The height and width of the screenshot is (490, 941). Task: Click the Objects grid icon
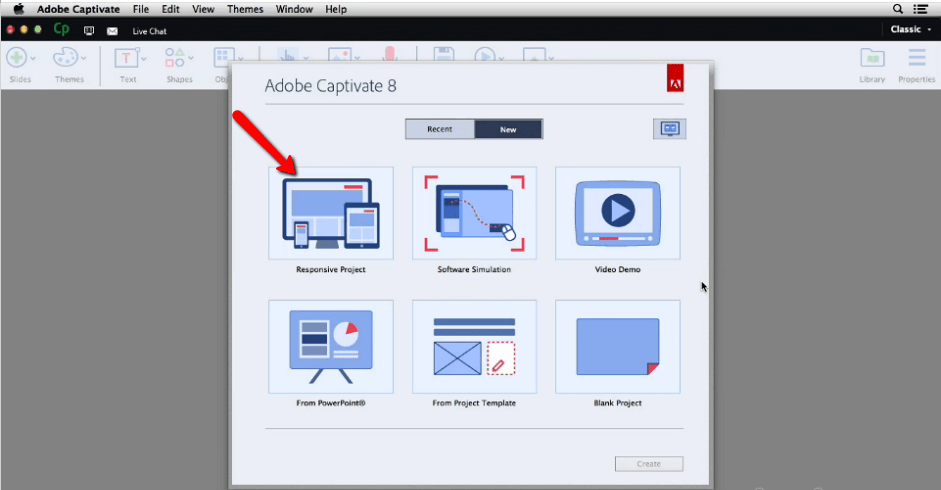[x=223, y=56]
